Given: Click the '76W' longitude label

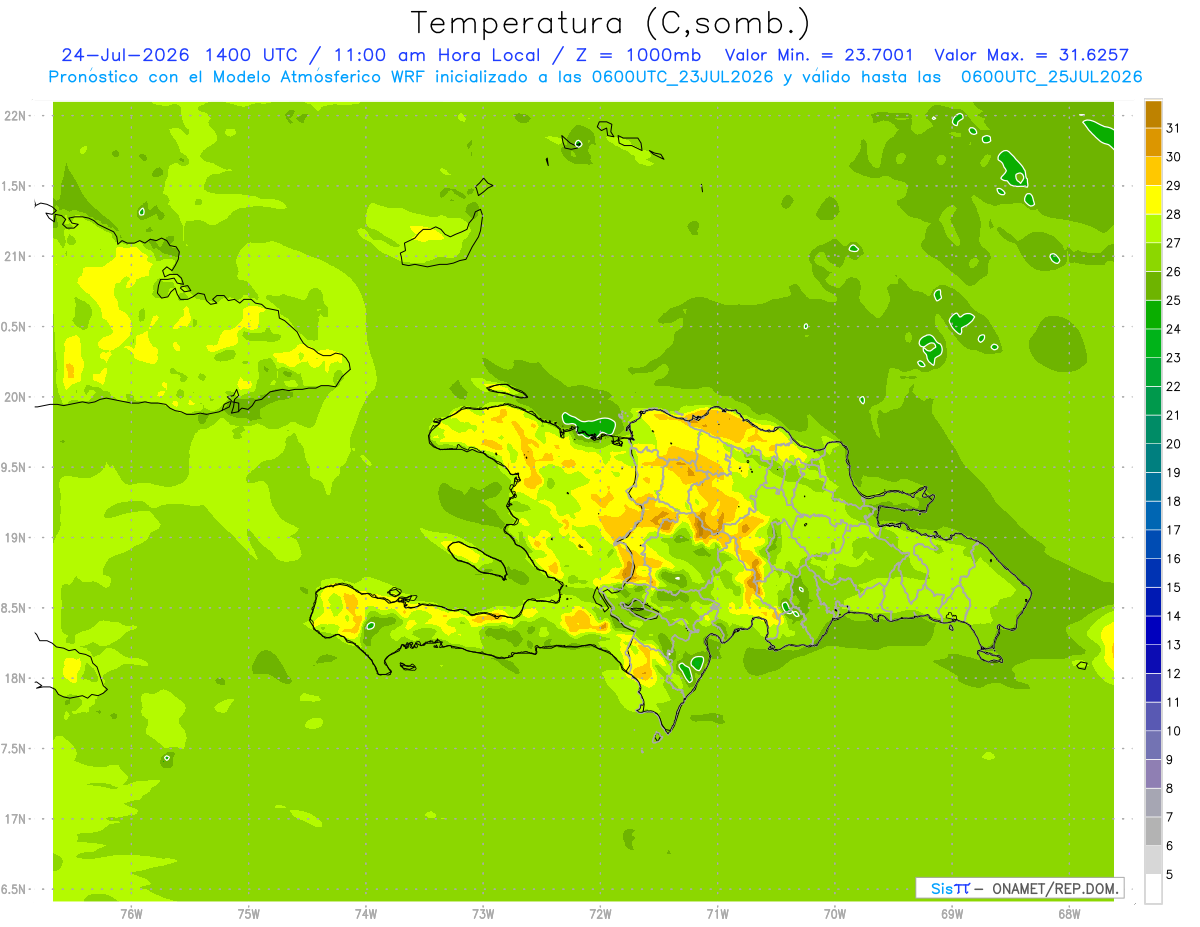Looking at the screenshot, I should 132,914.
